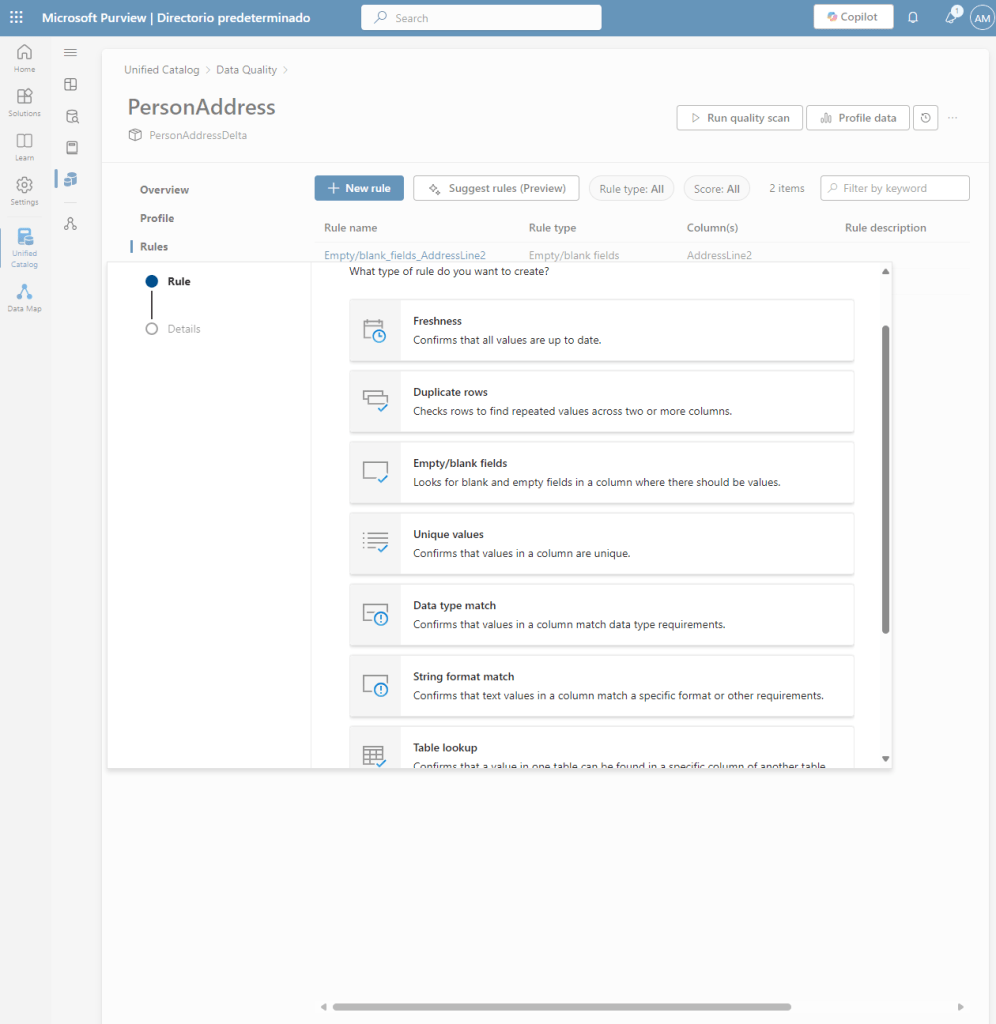The width and height of the screenshot is (996, 1024).
Task: Open Data Map in sidebar
Action: (x=24, y=297)
